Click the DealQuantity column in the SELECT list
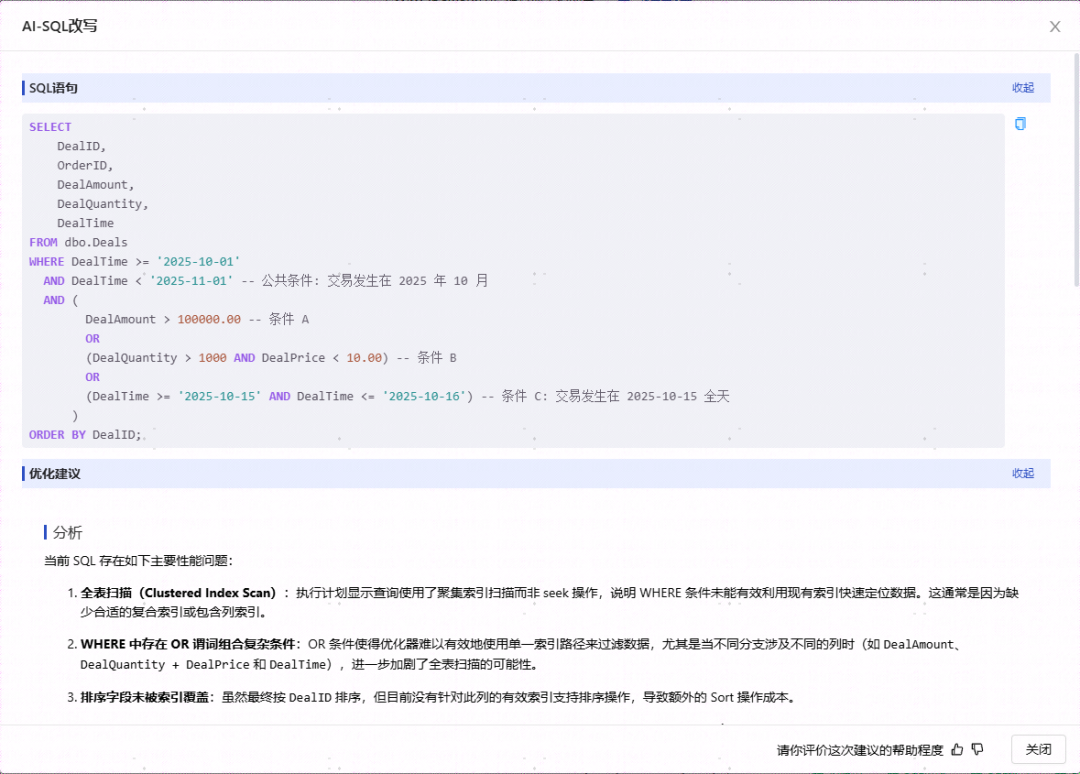The image size is (1080, 774). pos(103,204)
